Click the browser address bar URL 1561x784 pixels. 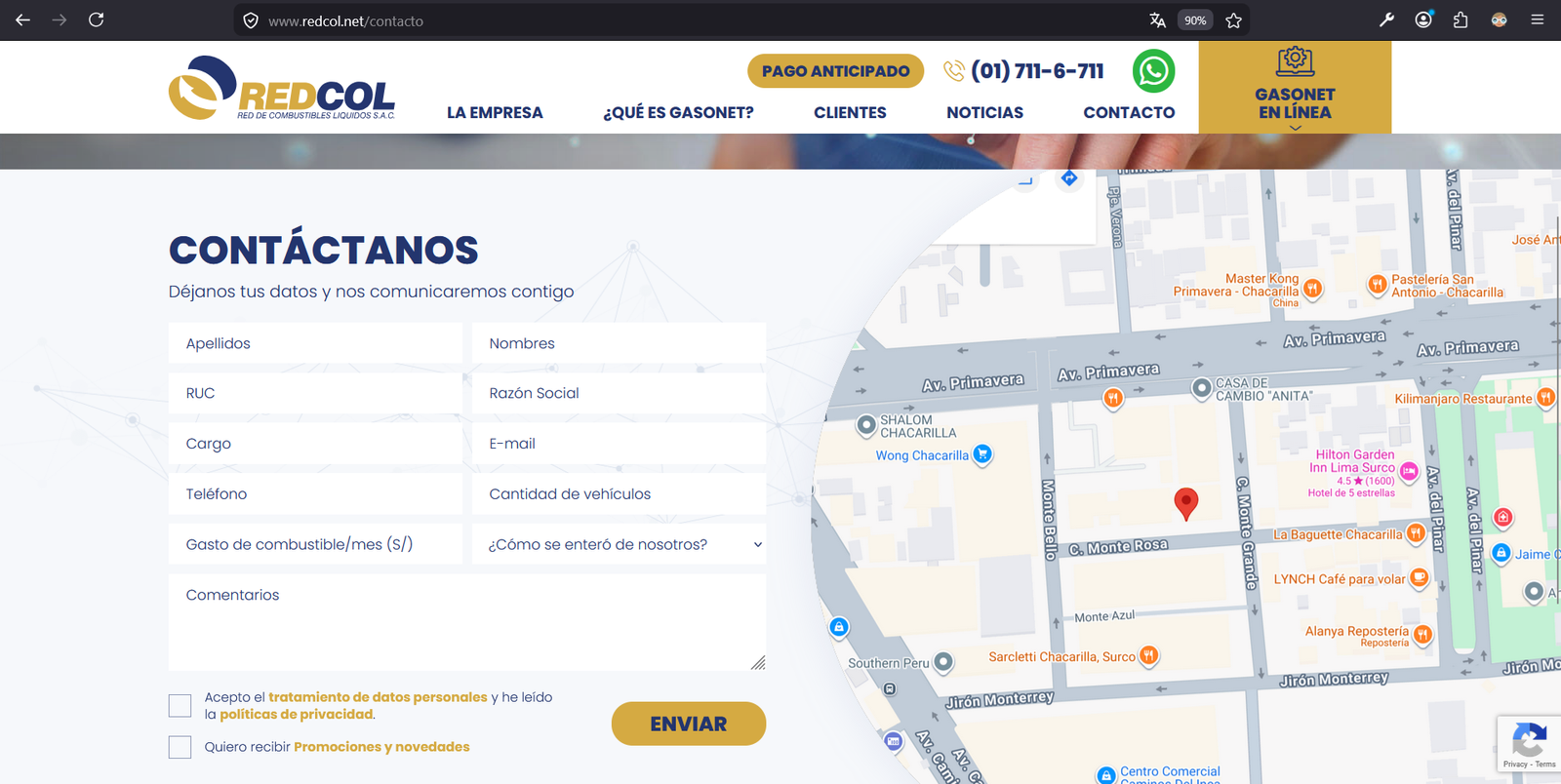345,20
